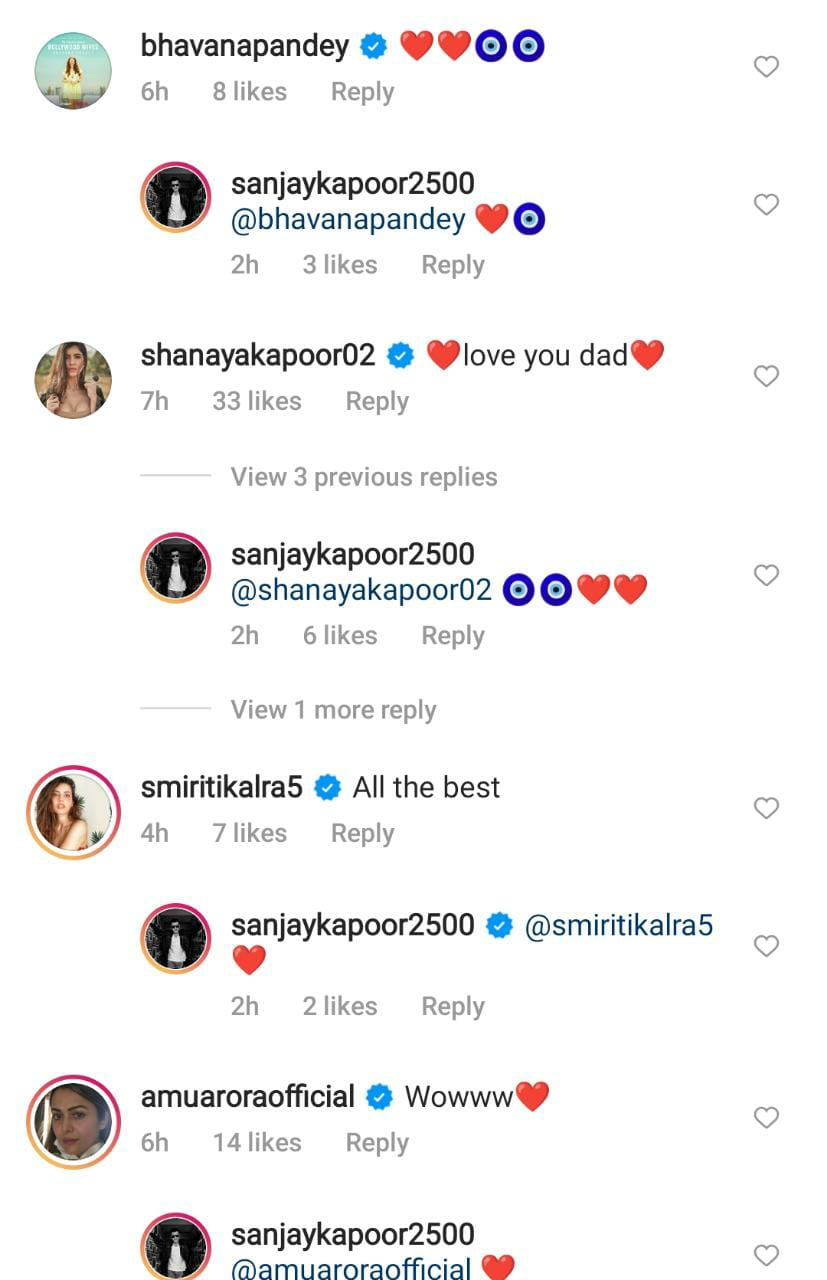Like shanayakapoor02's 'love you dad' comment
827x1280 pixels.
point(765,376)
